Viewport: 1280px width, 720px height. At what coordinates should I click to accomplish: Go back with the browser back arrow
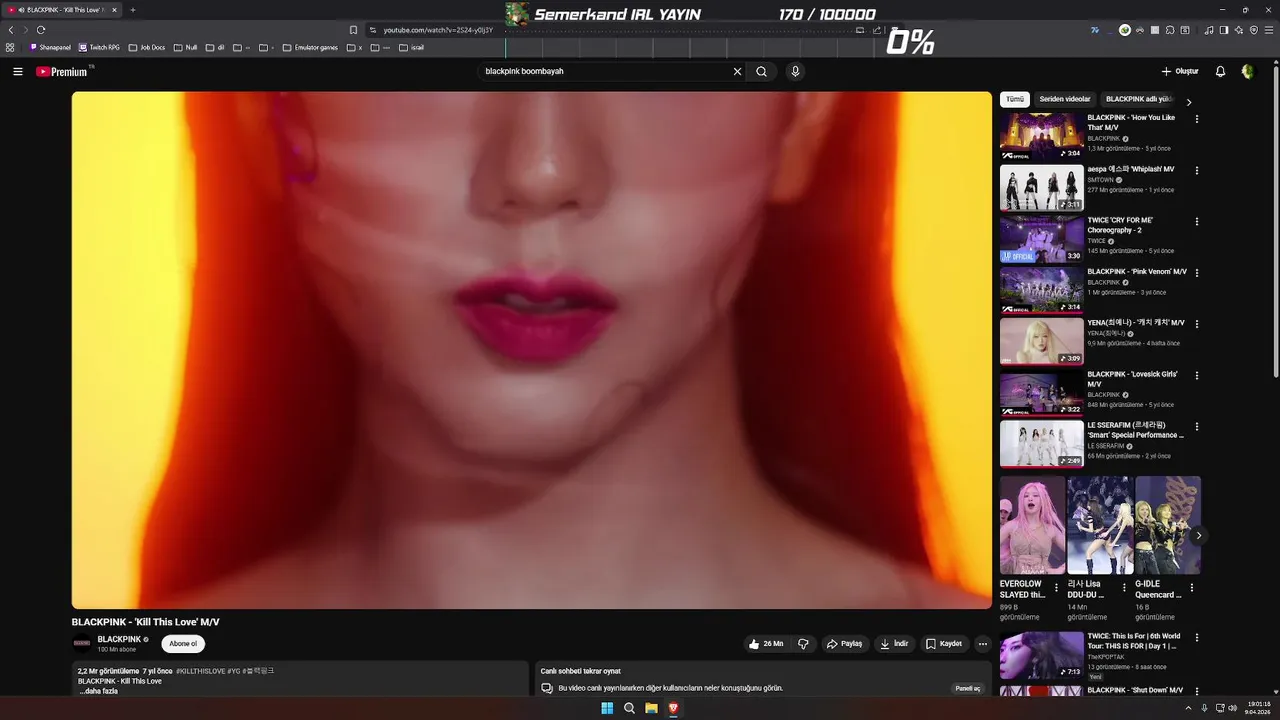tap(11, 30)
